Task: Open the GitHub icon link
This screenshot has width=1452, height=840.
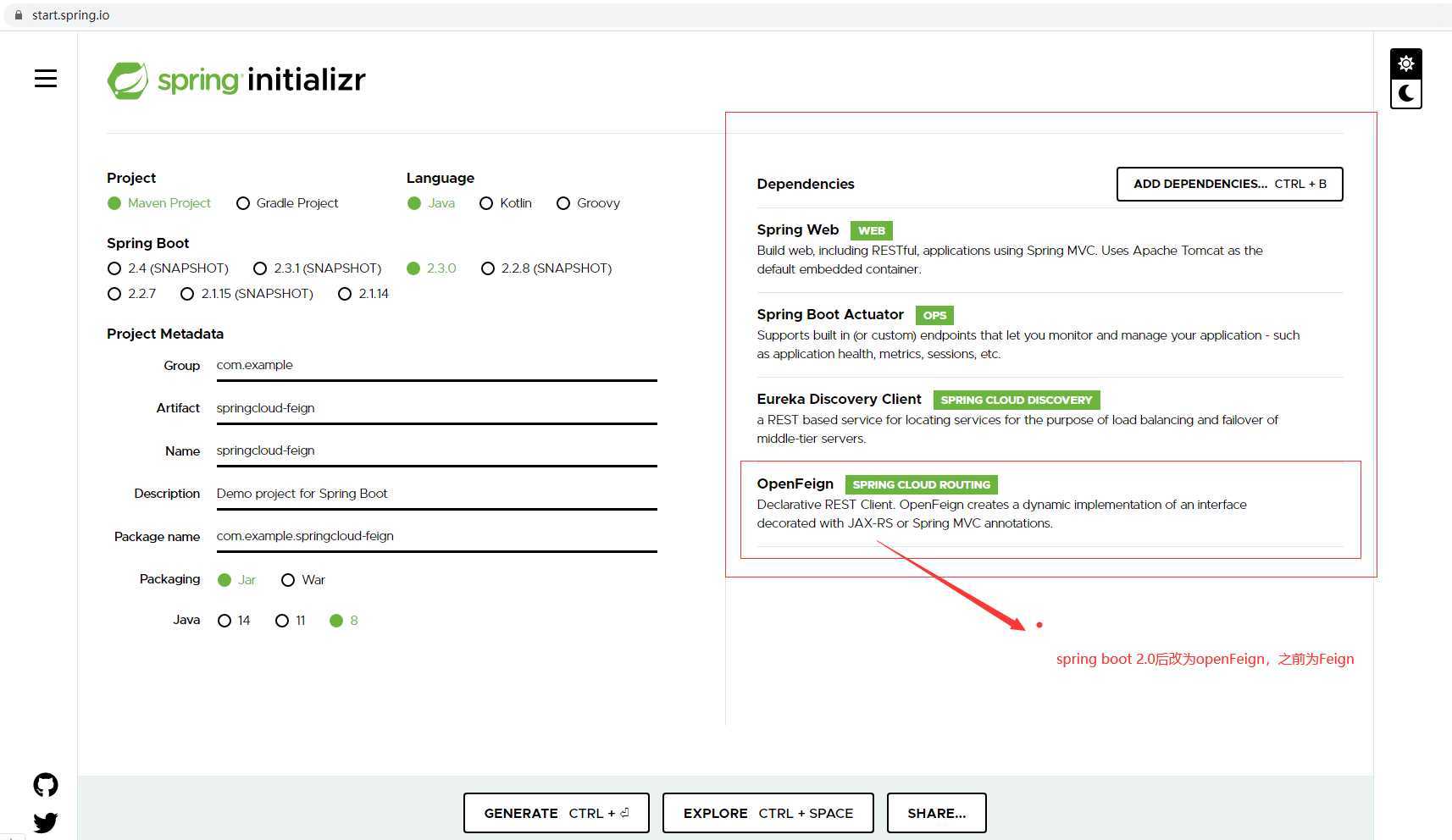Action: 46,785
